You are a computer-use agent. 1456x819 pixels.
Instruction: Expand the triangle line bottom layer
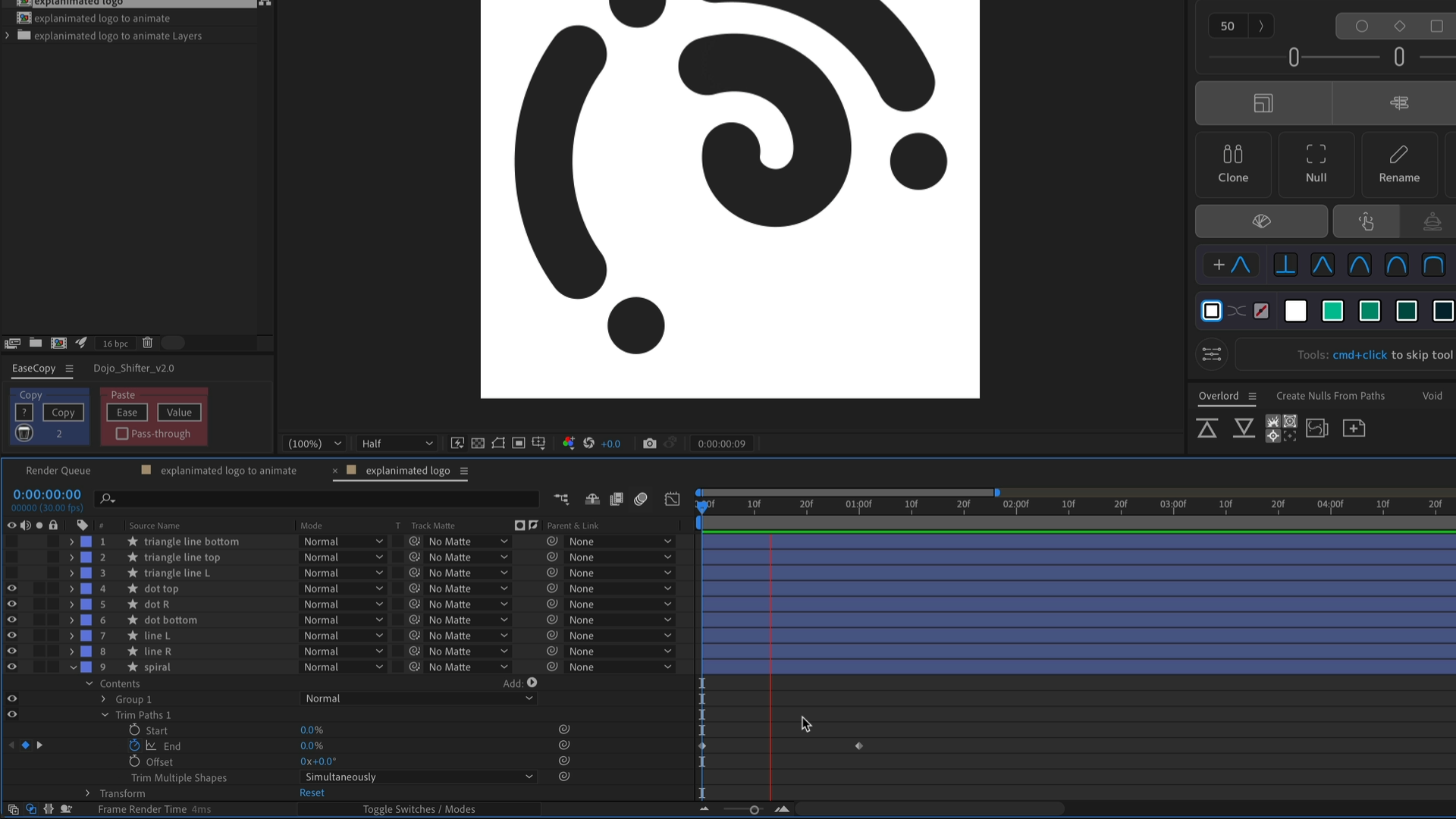[x=71, y=541]
